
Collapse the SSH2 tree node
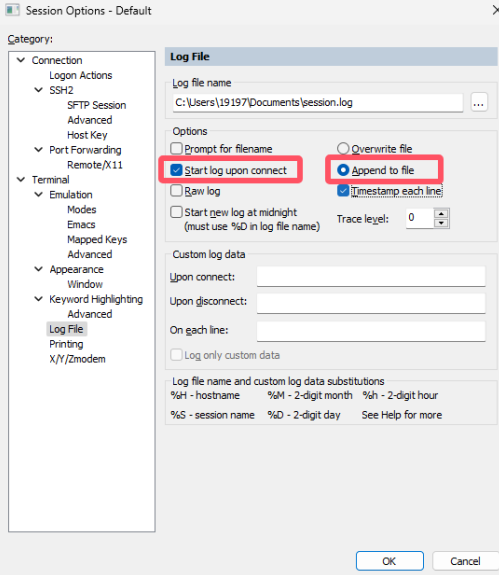click(38, 90)
